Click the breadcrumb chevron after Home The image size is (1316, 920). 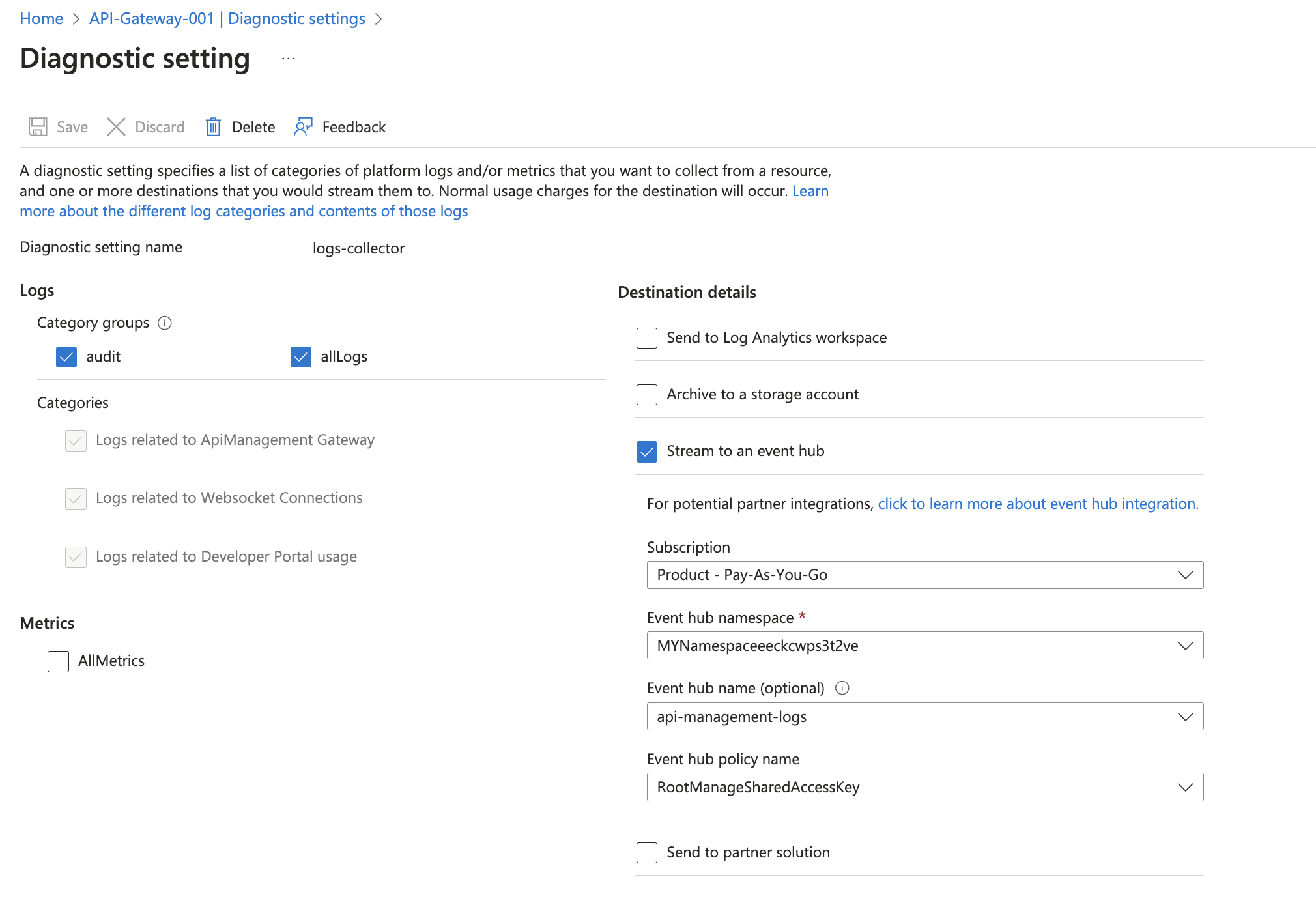(x=76, y=19)
